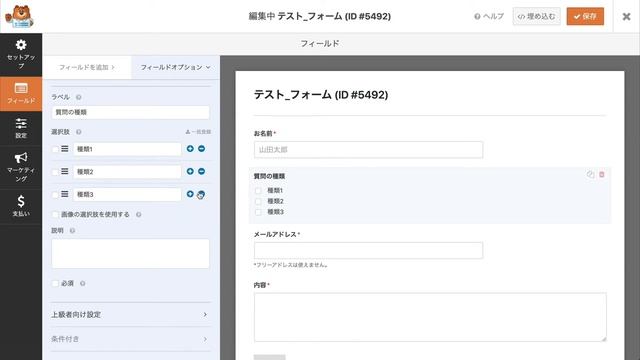Add a choice after 種類1 with plus icon
Screen dimensions: 640x360
pos(190,149)
